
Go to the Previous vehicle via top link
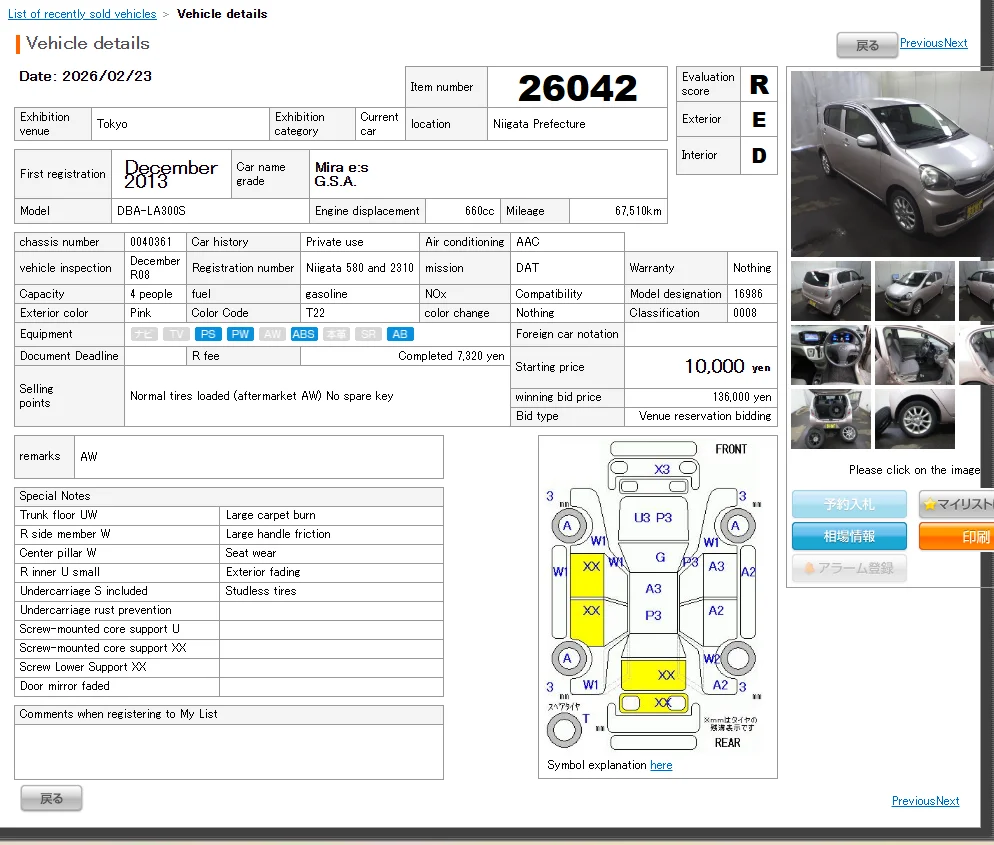[922, 43]
